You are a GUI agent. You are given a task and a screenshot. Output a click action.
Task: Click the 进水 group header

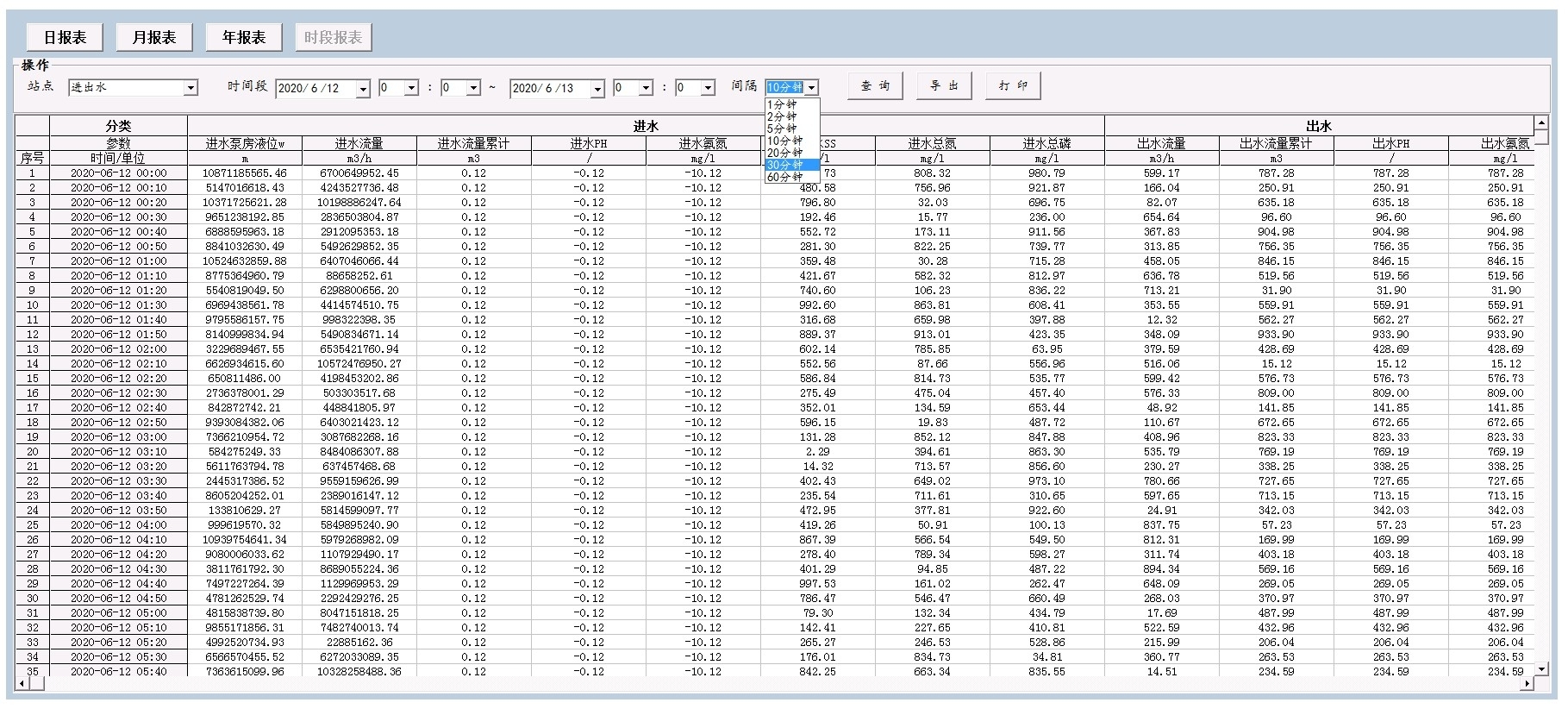click(x=646, y=126)
